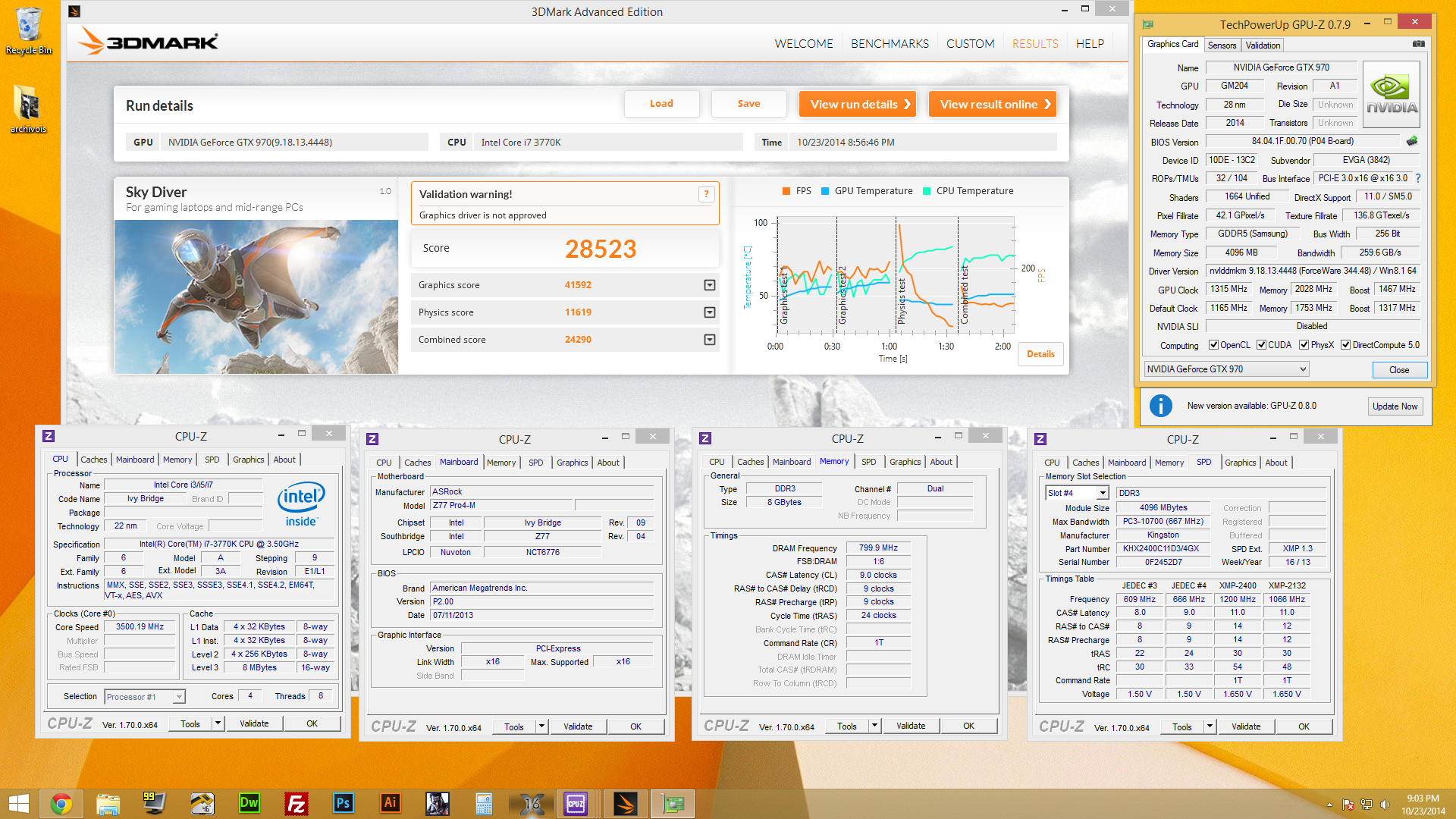Click GPU Name field in GPU-Z
Viewport: 1456px width, 819px height.
[1281, 67]
